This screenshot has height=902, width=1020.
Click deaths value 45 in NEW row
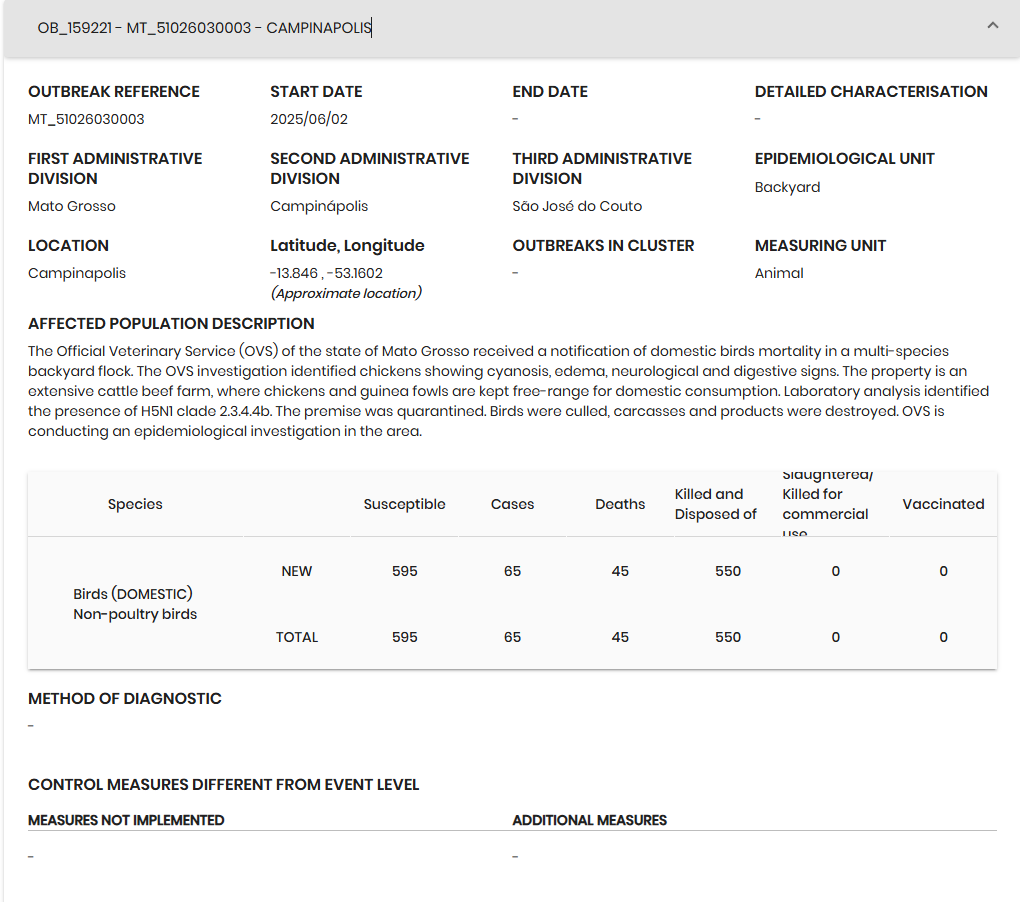620,571
